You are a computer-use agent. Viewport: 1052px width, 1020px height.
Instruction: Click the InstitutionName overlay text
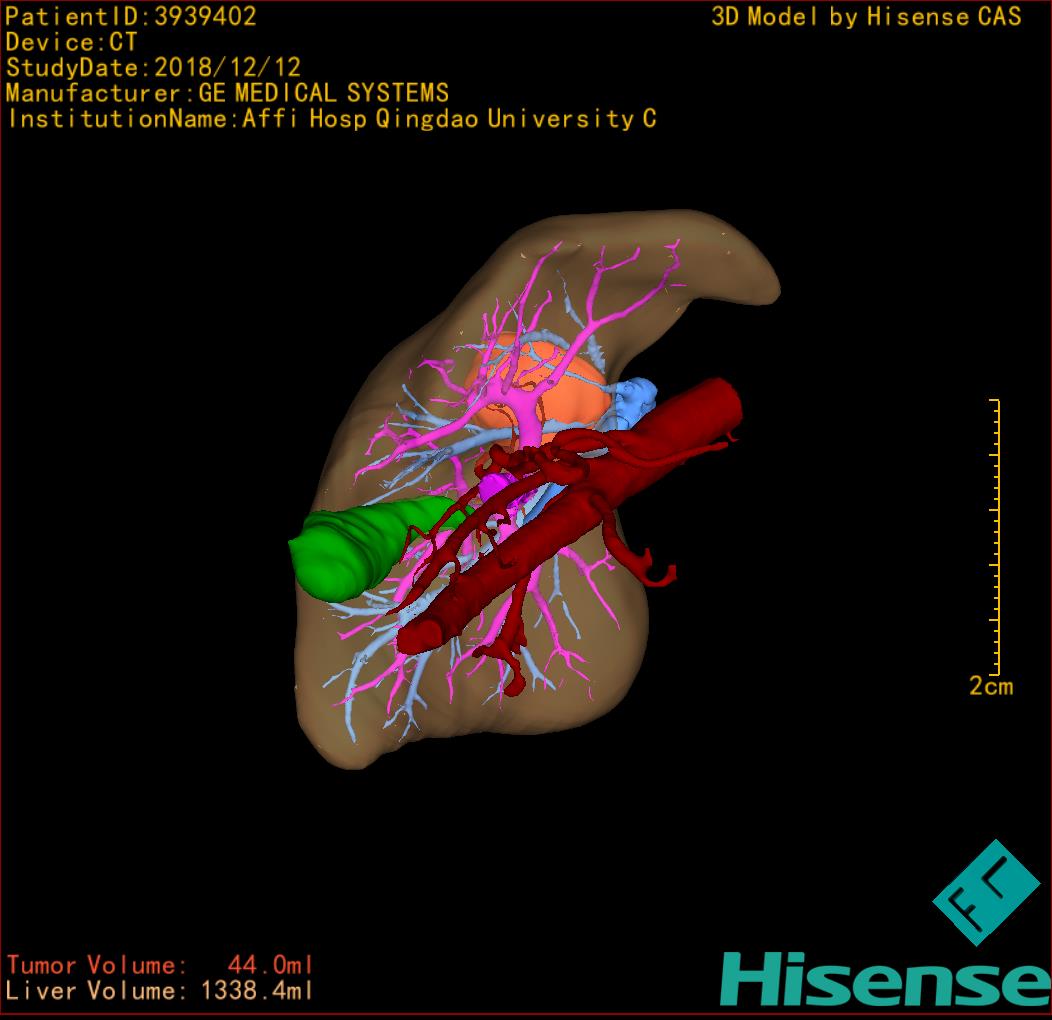(331, 119)
